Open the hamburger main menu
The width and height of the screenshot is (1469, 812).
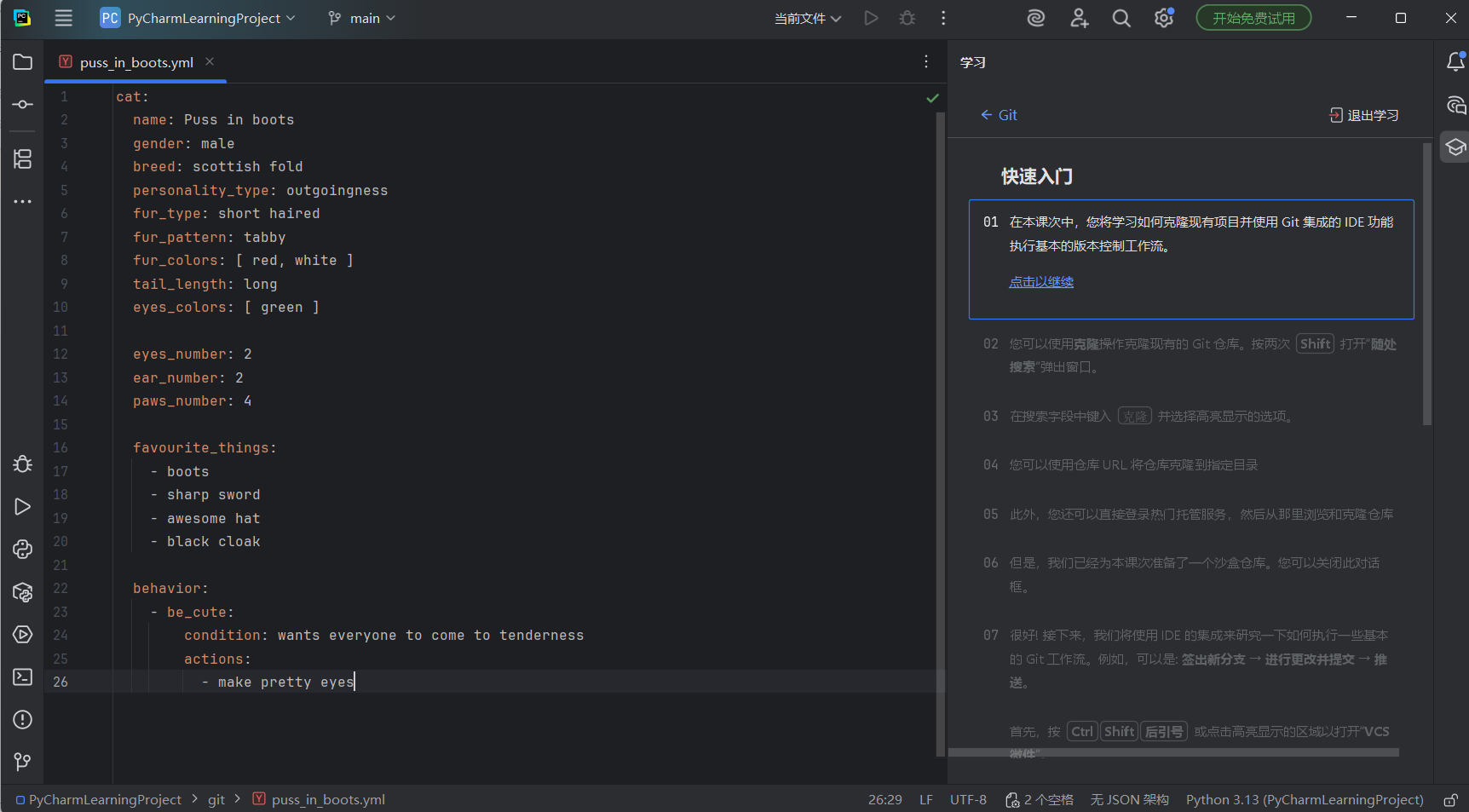(x=63, y=17)
